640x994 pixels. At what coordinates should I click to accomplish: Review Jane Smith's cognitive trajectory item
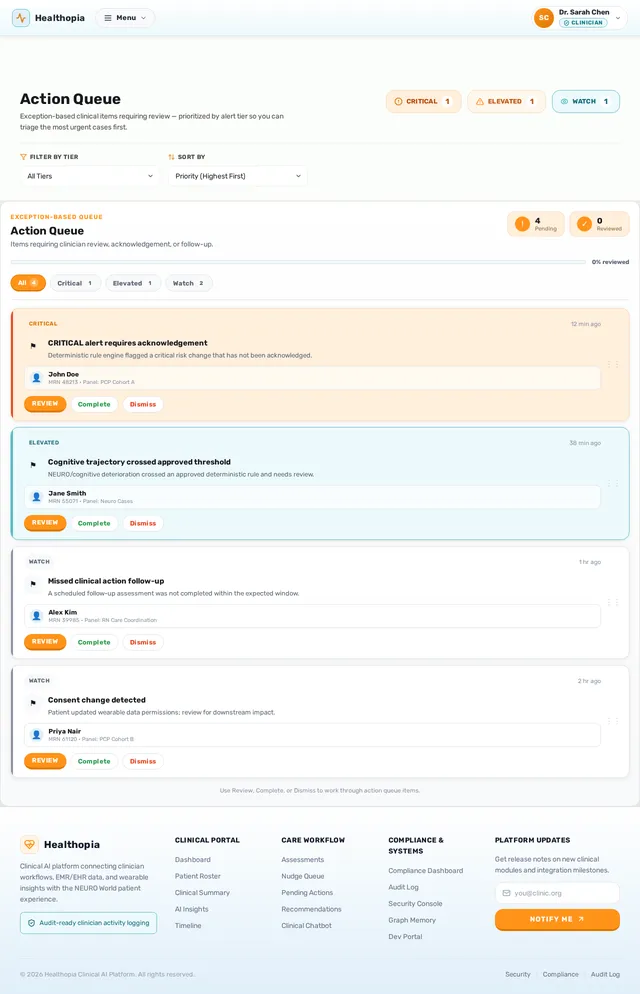[45, 523]
